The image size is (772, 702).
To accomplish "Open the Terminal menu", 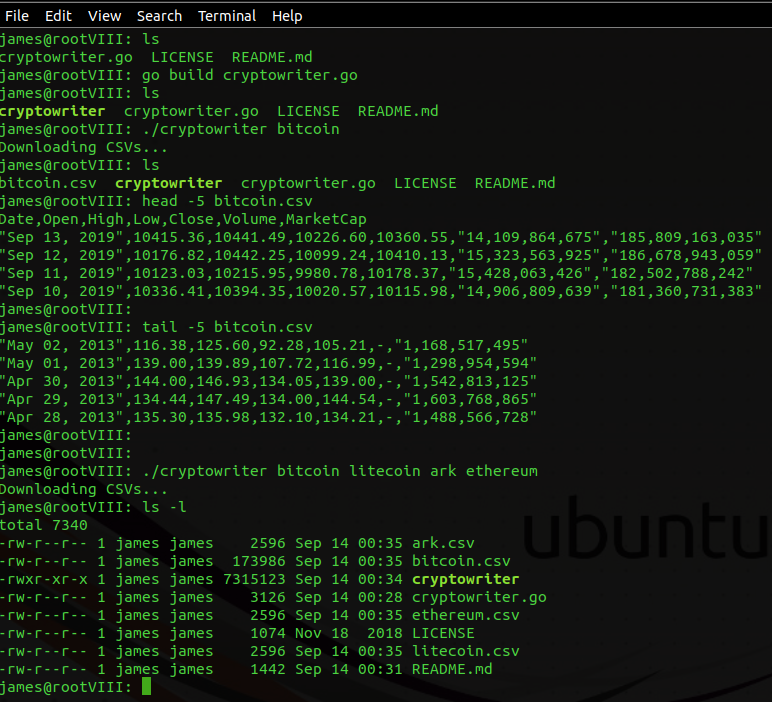I will point(226,16).
